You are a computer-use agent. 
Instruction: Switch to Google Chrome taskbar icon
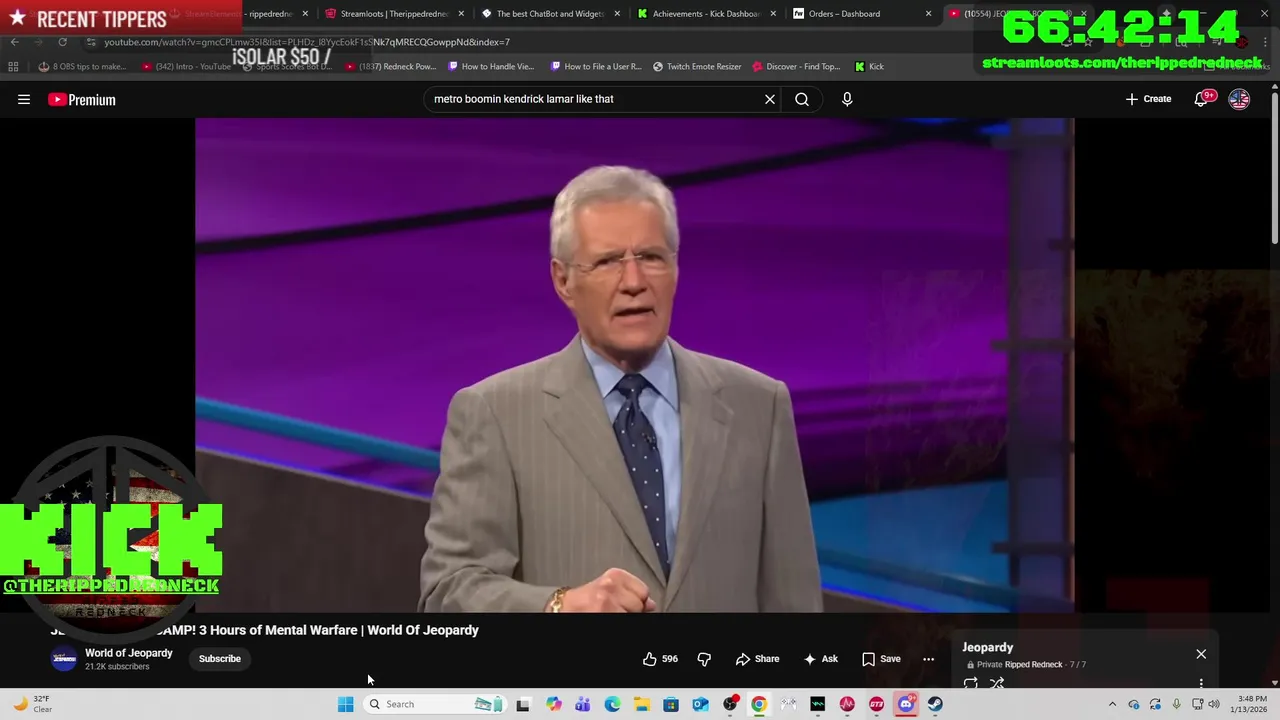click(759, 704)
